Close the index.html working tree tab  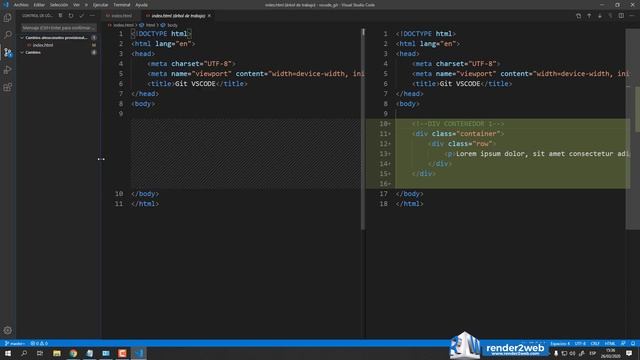(x=209, y=16)
